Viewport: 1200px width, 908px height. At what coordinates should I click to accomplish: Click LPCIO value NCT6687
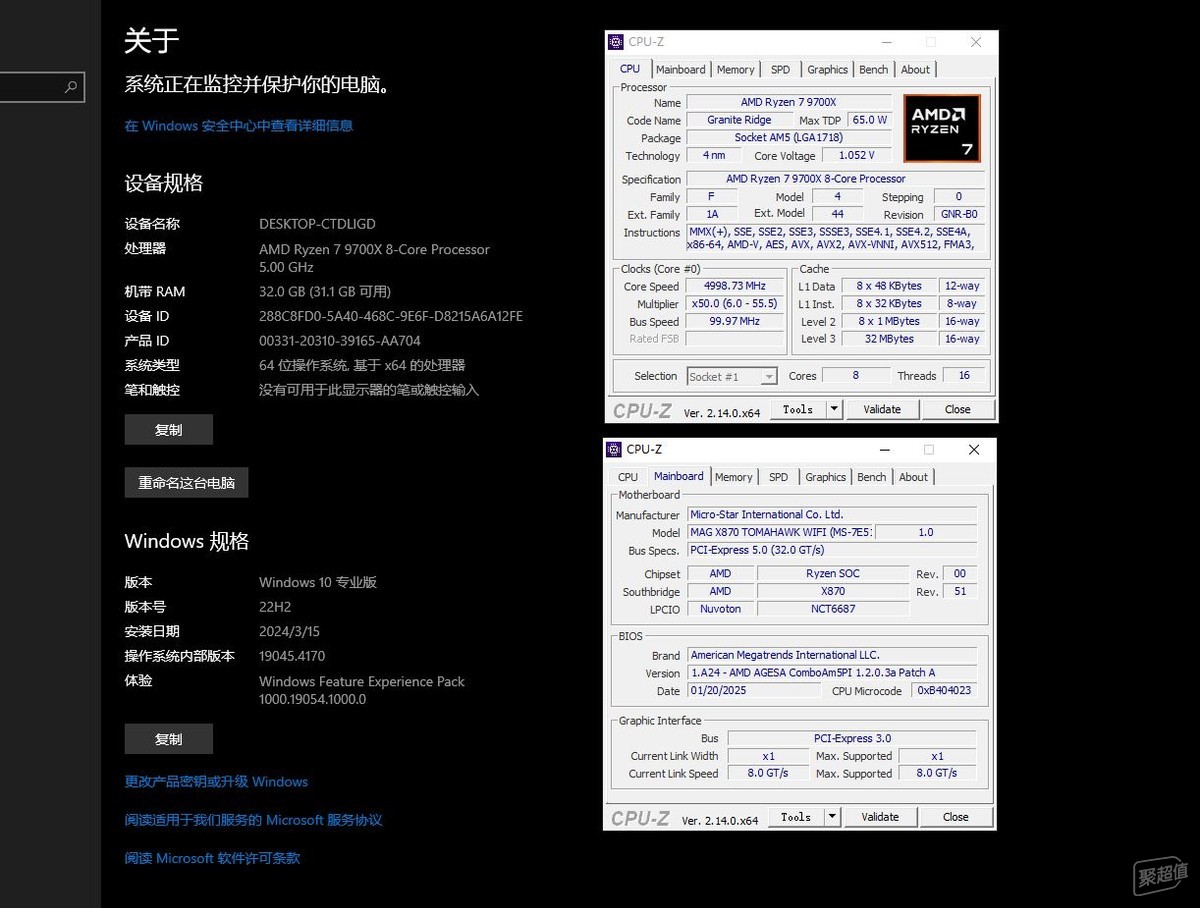pos(833,609)
